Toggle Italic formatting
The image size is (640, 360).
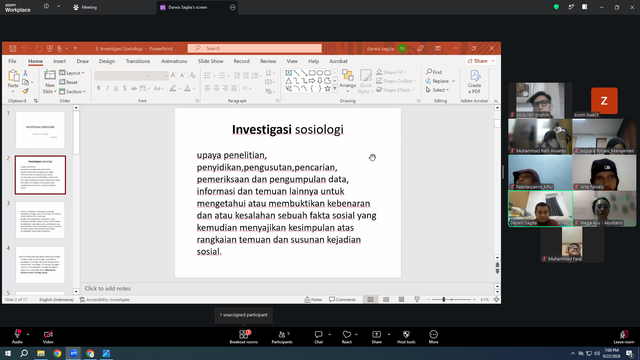pos(107,88)
